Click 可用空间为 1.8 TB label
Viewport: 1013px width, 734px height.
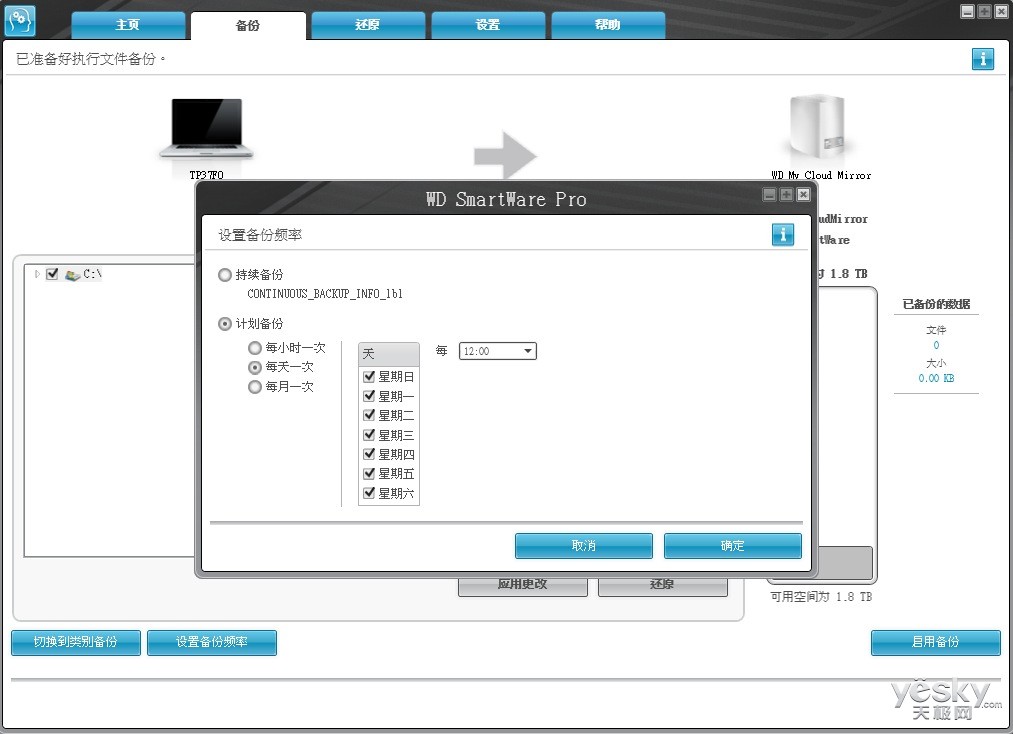821,597
